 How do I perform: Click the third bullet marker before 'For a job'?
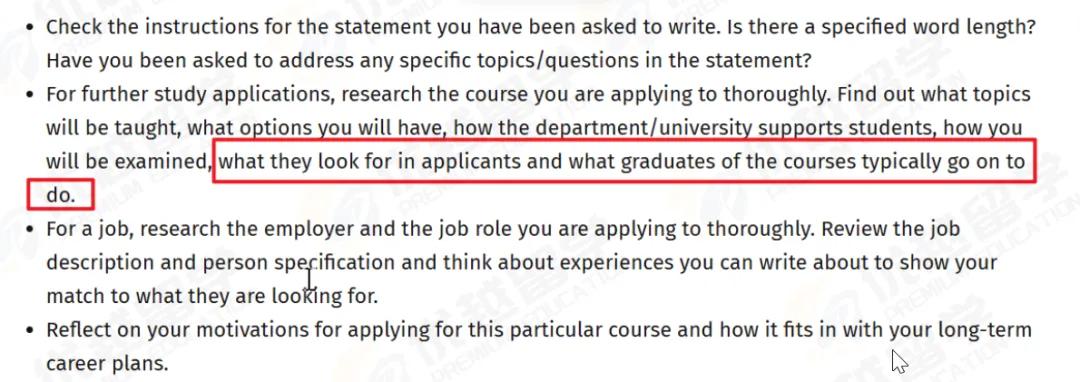[29, 230]
